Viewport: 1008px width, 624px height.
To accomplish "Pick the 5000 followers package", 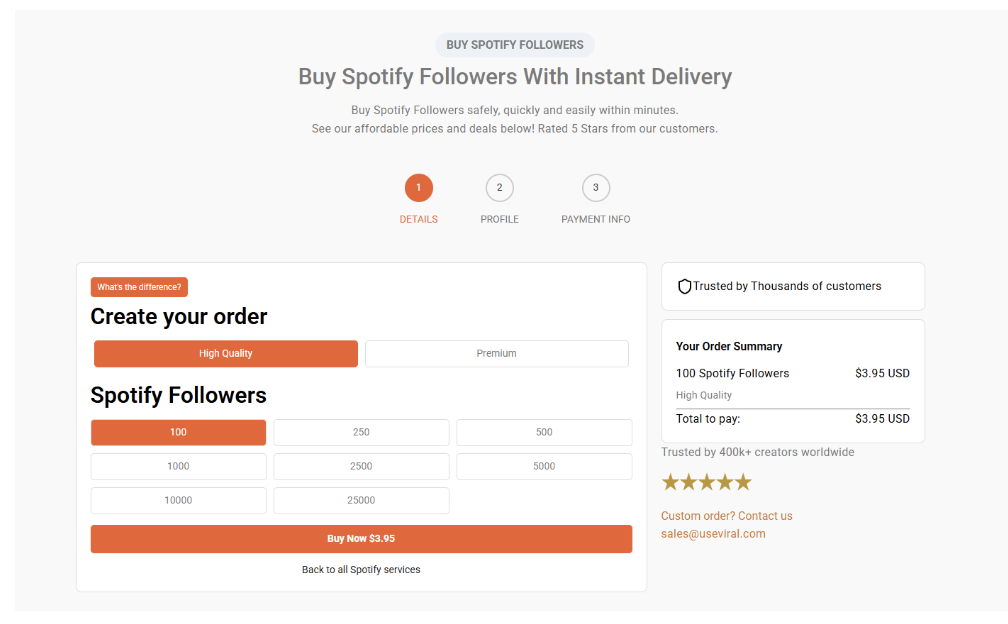I will point(544,467).
